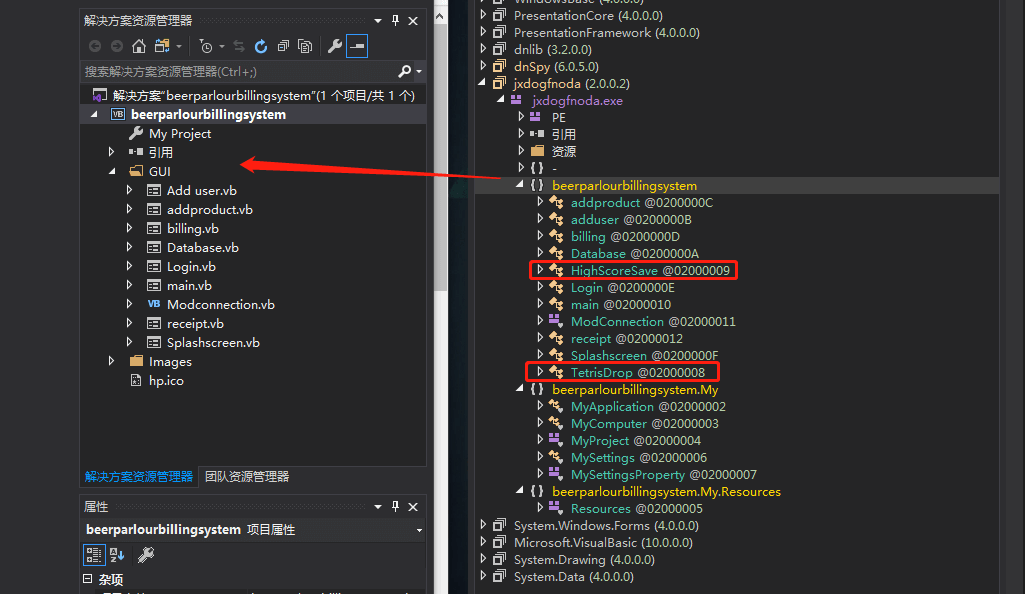Click the Show All Files icon
The height and width of the screenshot is (594, 1025).
point(305,46)
